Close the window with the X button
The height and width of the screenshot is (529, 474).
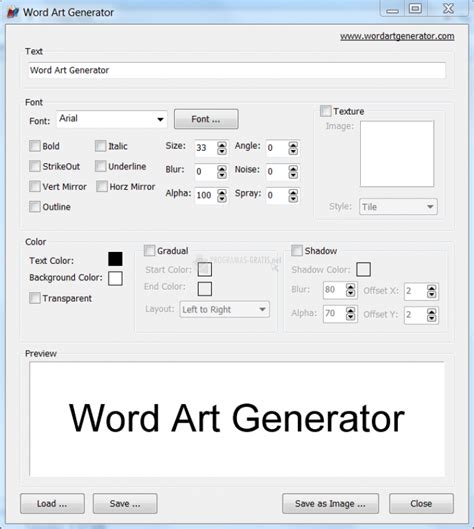448,8
